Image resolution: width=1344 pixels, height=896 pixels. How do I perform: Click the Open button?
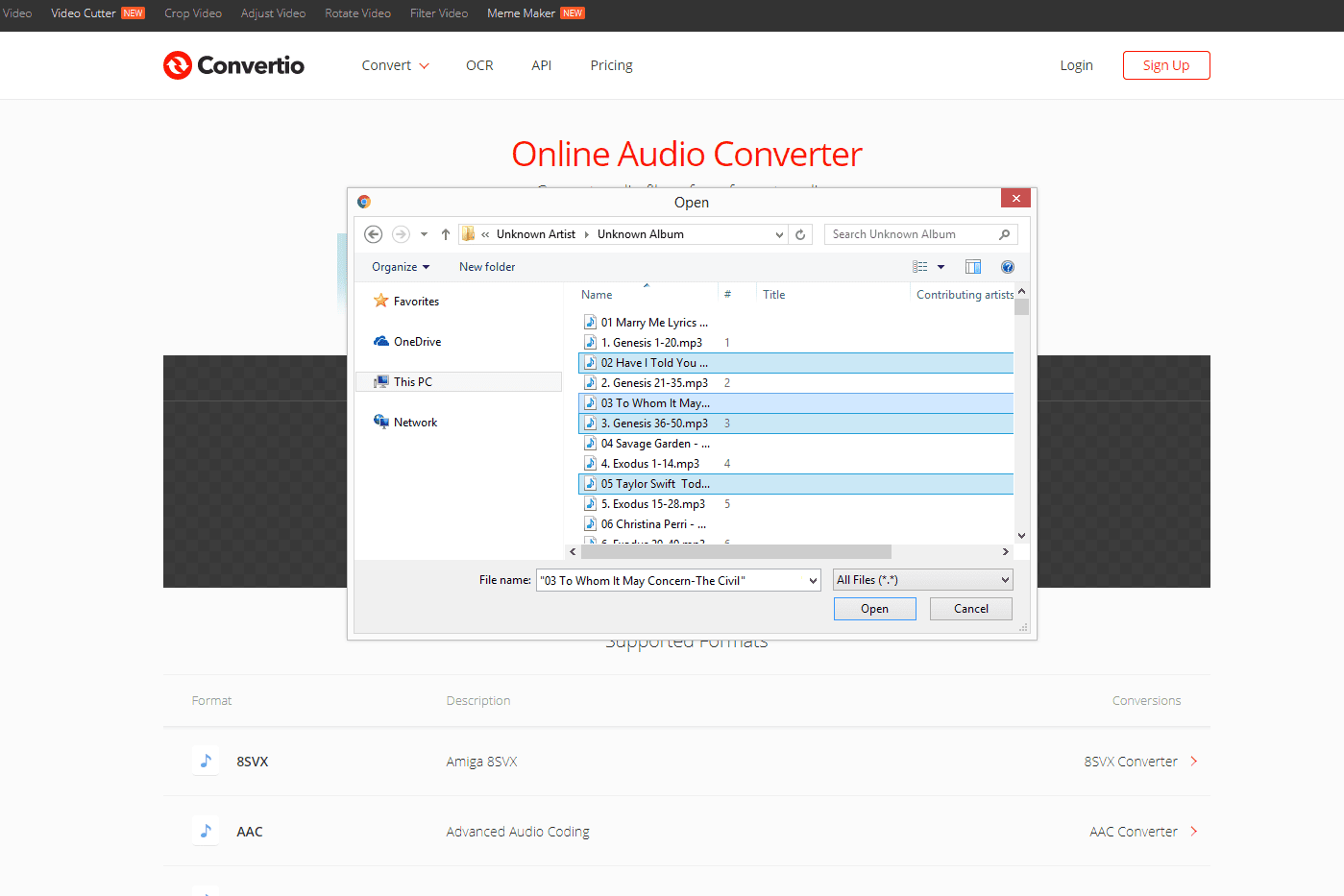874,609
